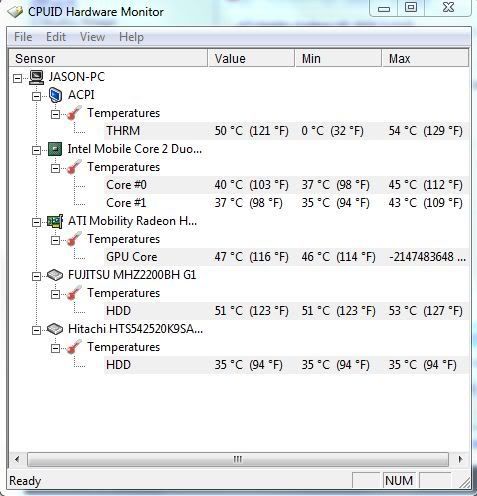Click the Value column header

[x=251, y=58]
